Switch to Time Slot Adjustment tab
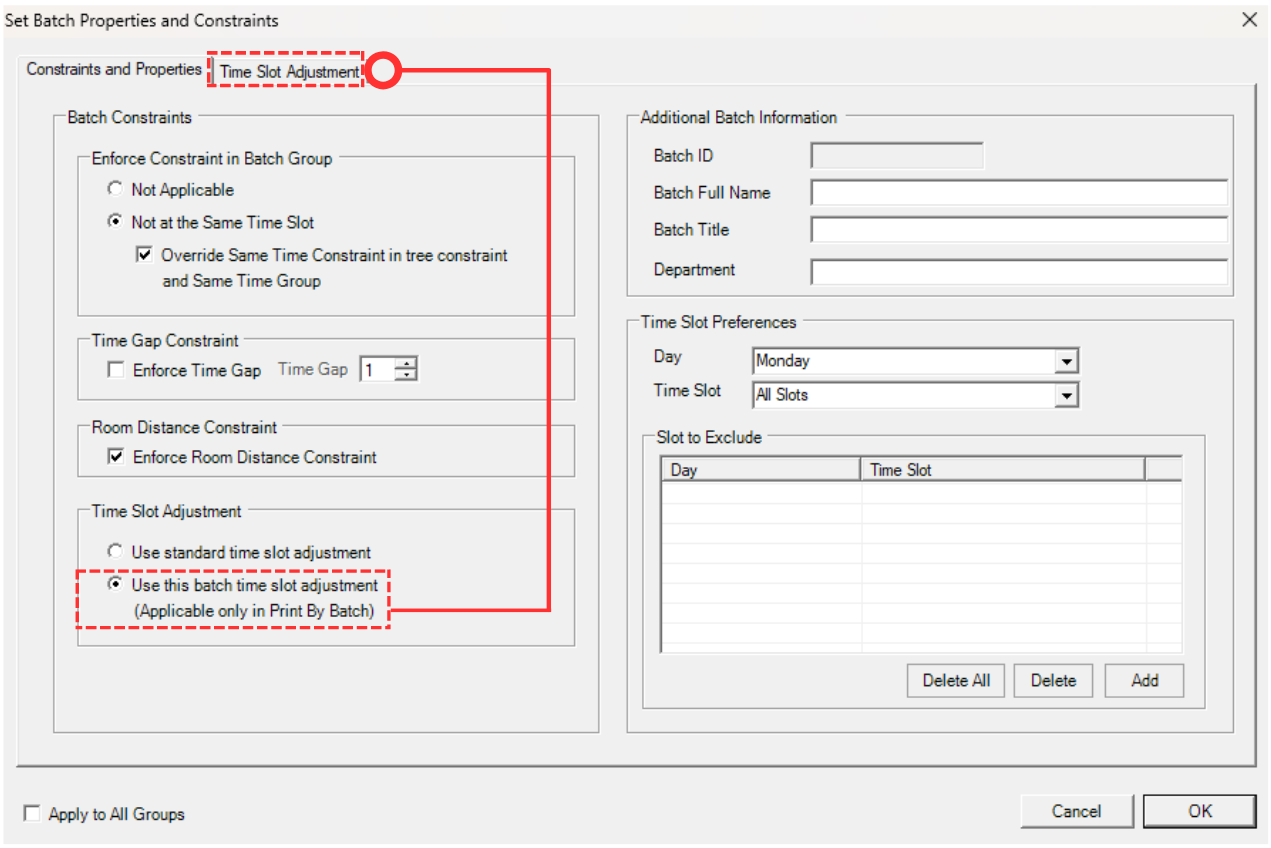 289,71
